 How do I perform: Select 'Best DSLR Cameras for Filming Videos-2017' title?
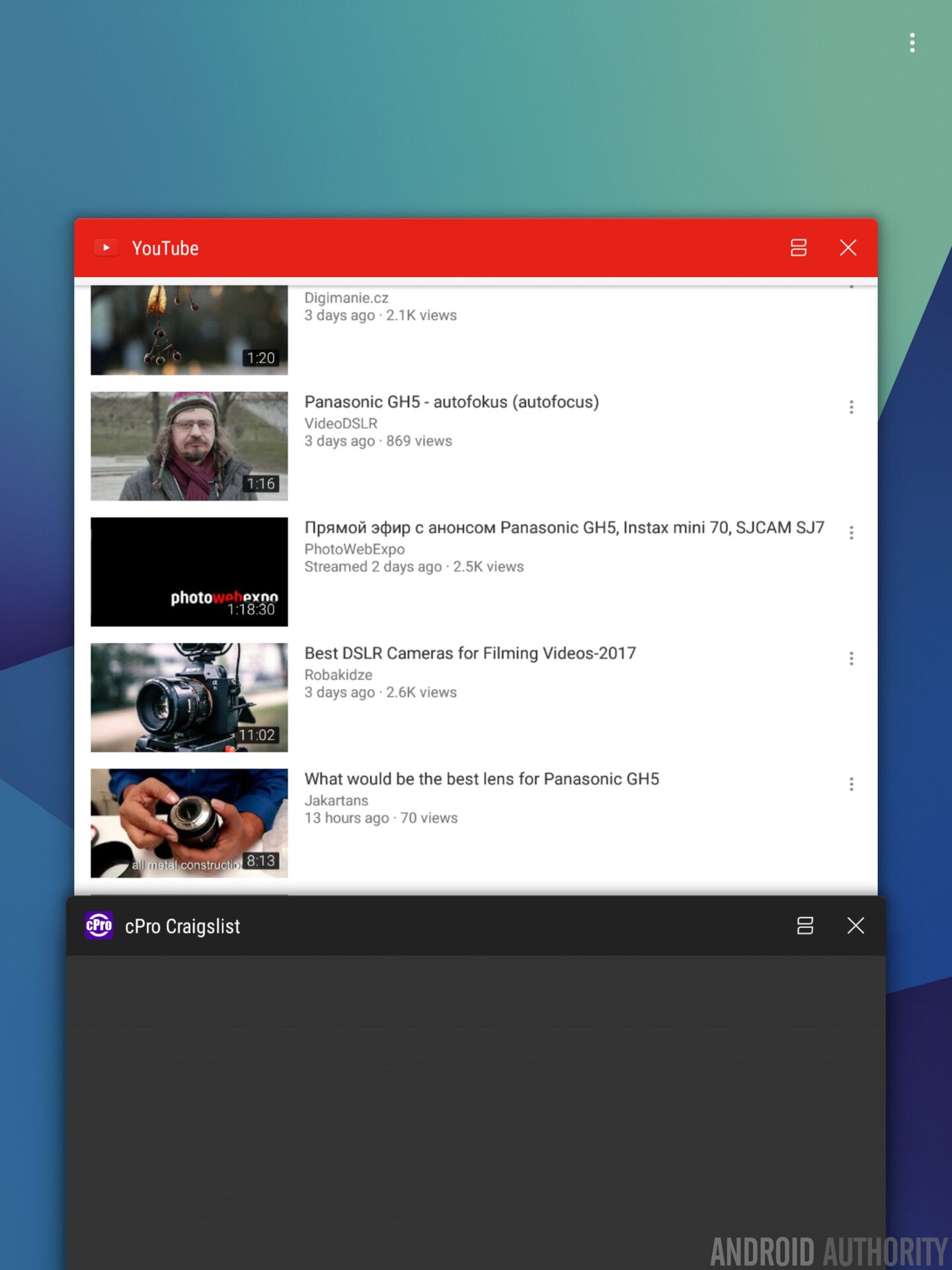click(469, 654)
